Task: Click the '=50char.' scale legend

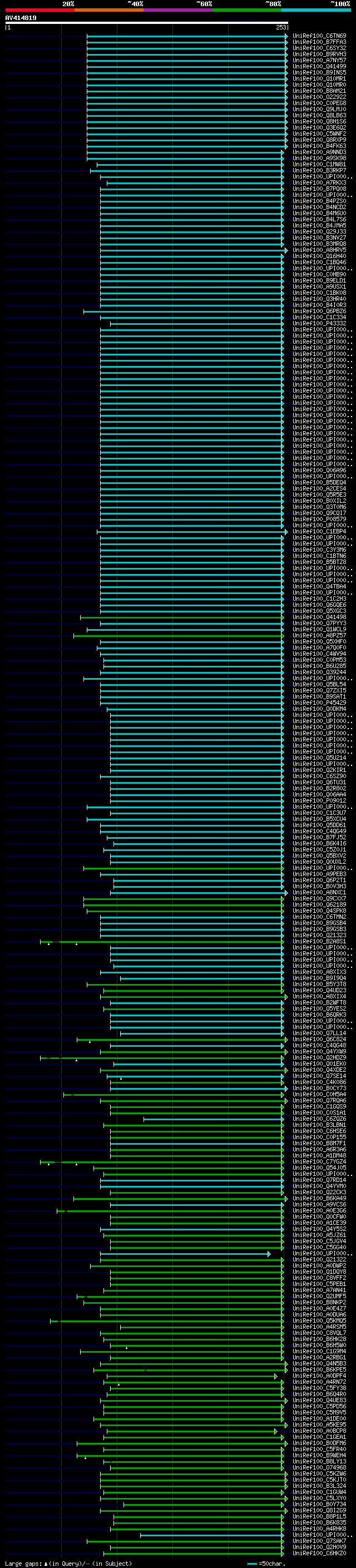Action: (266, 1564)
